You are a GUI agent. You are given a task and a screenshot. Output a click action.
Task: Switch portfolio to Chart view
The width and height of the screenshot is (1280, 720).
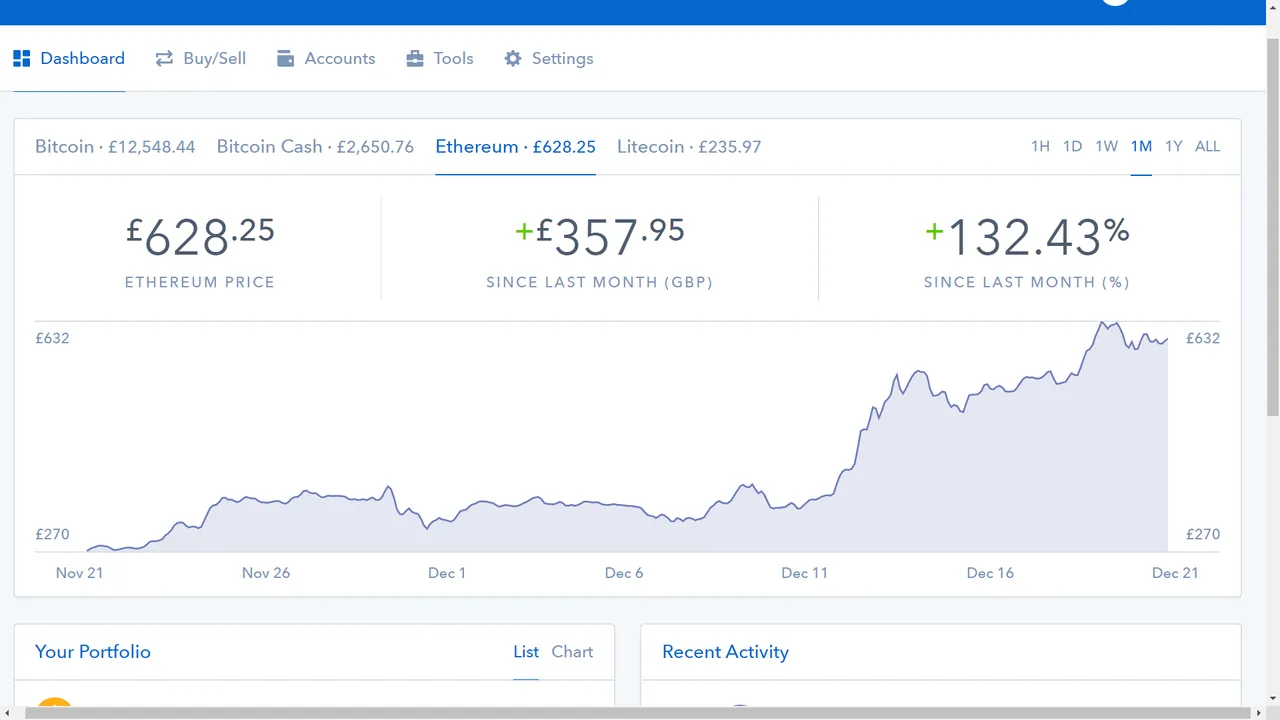coord(572,652)
